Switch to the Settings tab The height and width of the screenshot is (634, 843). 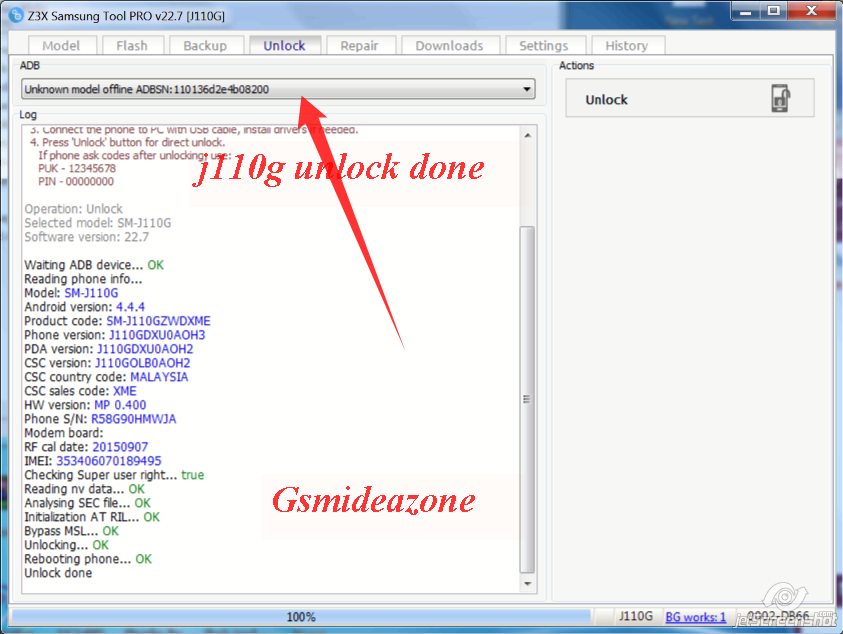[x=544, y=46]
